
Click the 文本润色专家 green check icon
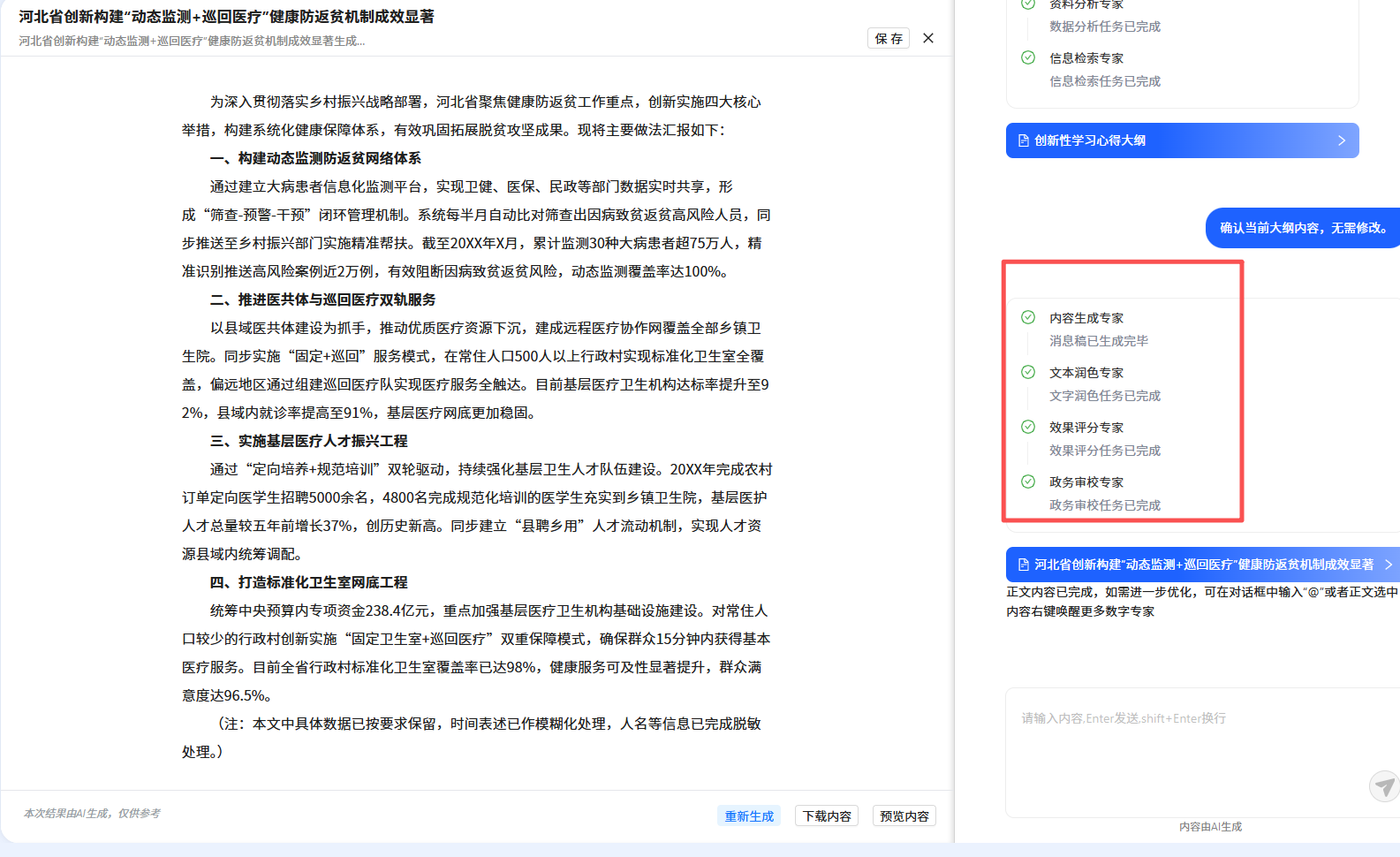coord(1028,372)
